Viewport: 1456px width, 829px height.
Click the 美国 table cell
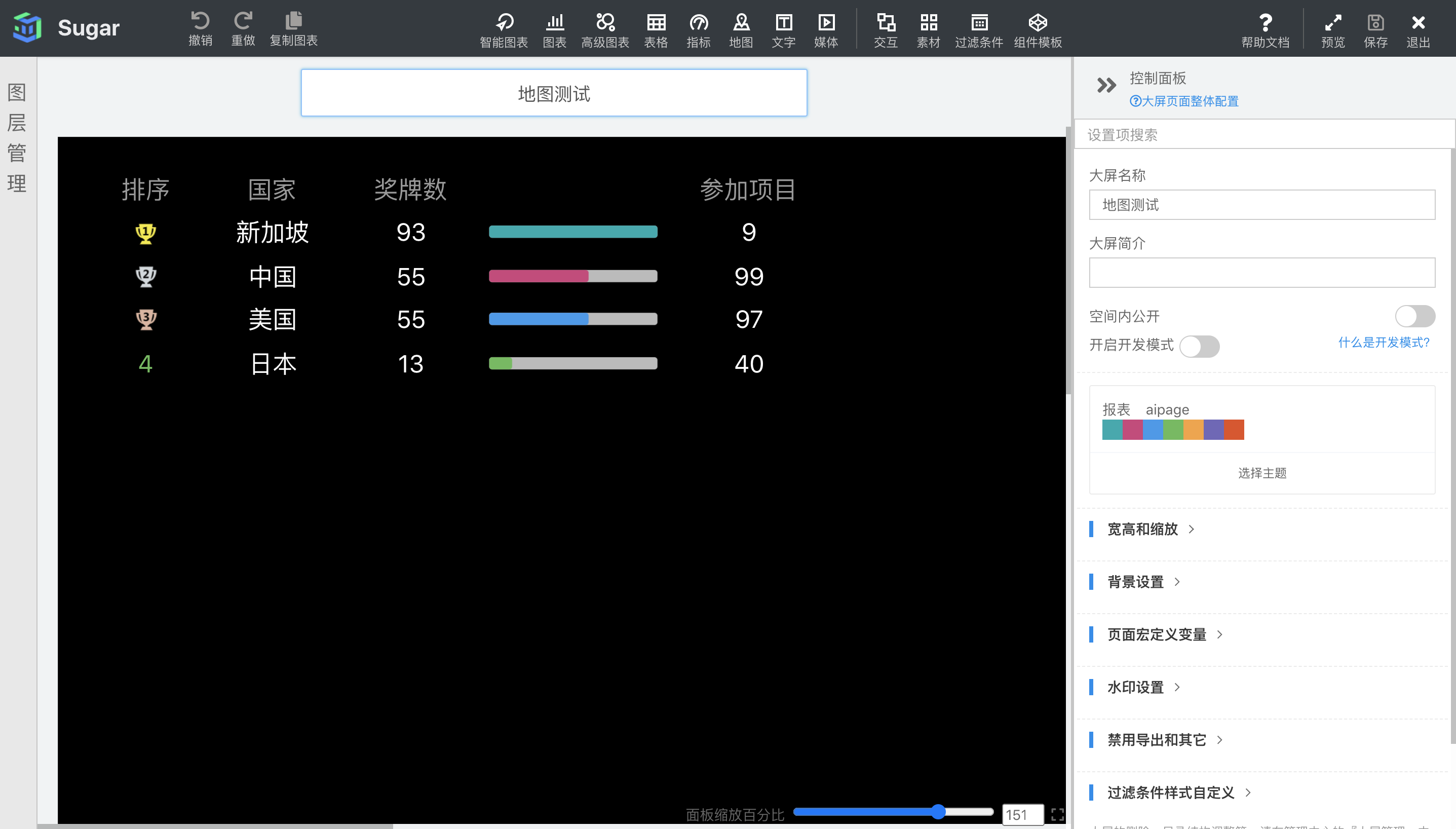pos(273,319)
